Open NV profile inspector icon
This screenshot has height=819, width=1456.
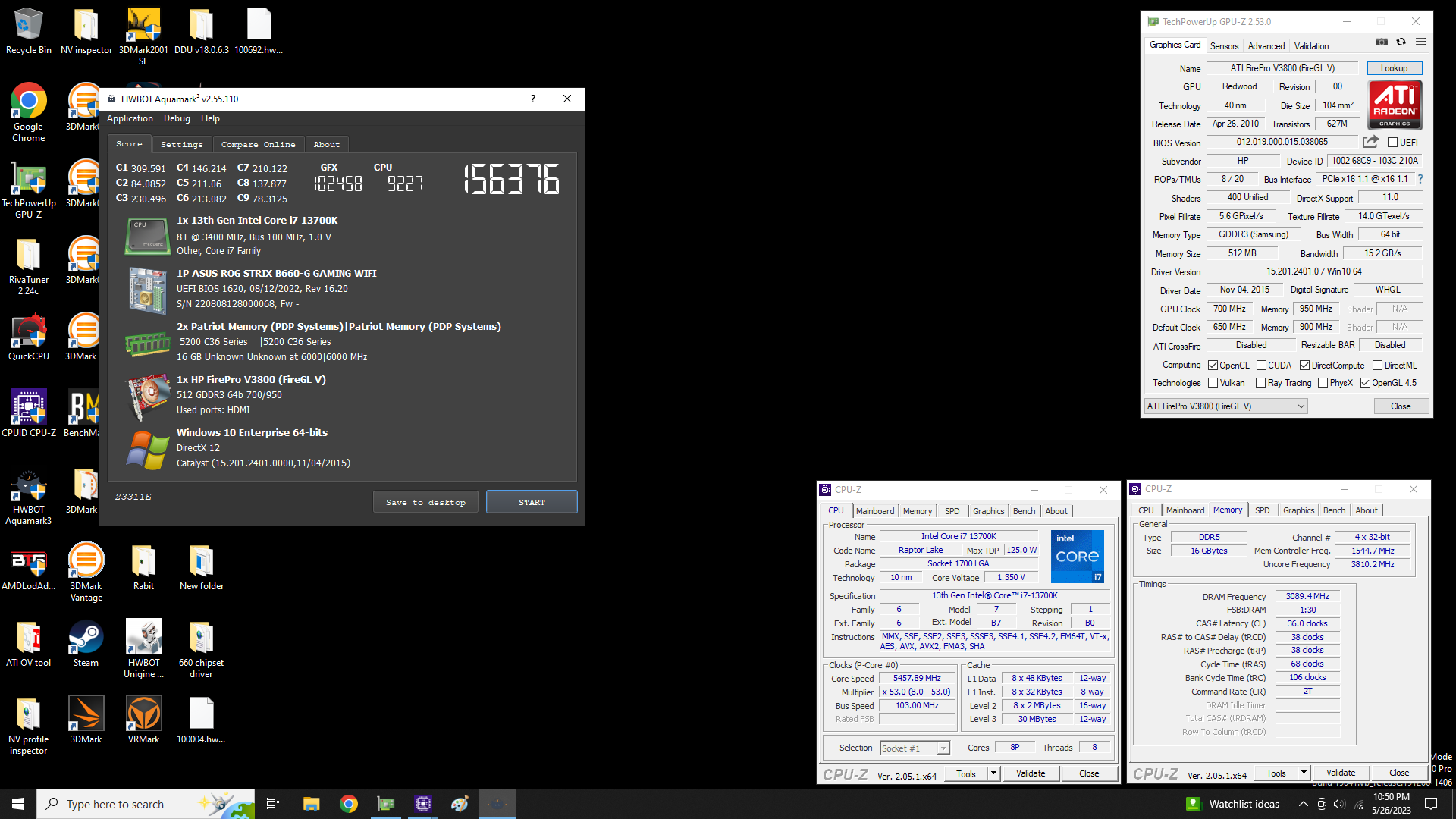pos(29,726)
